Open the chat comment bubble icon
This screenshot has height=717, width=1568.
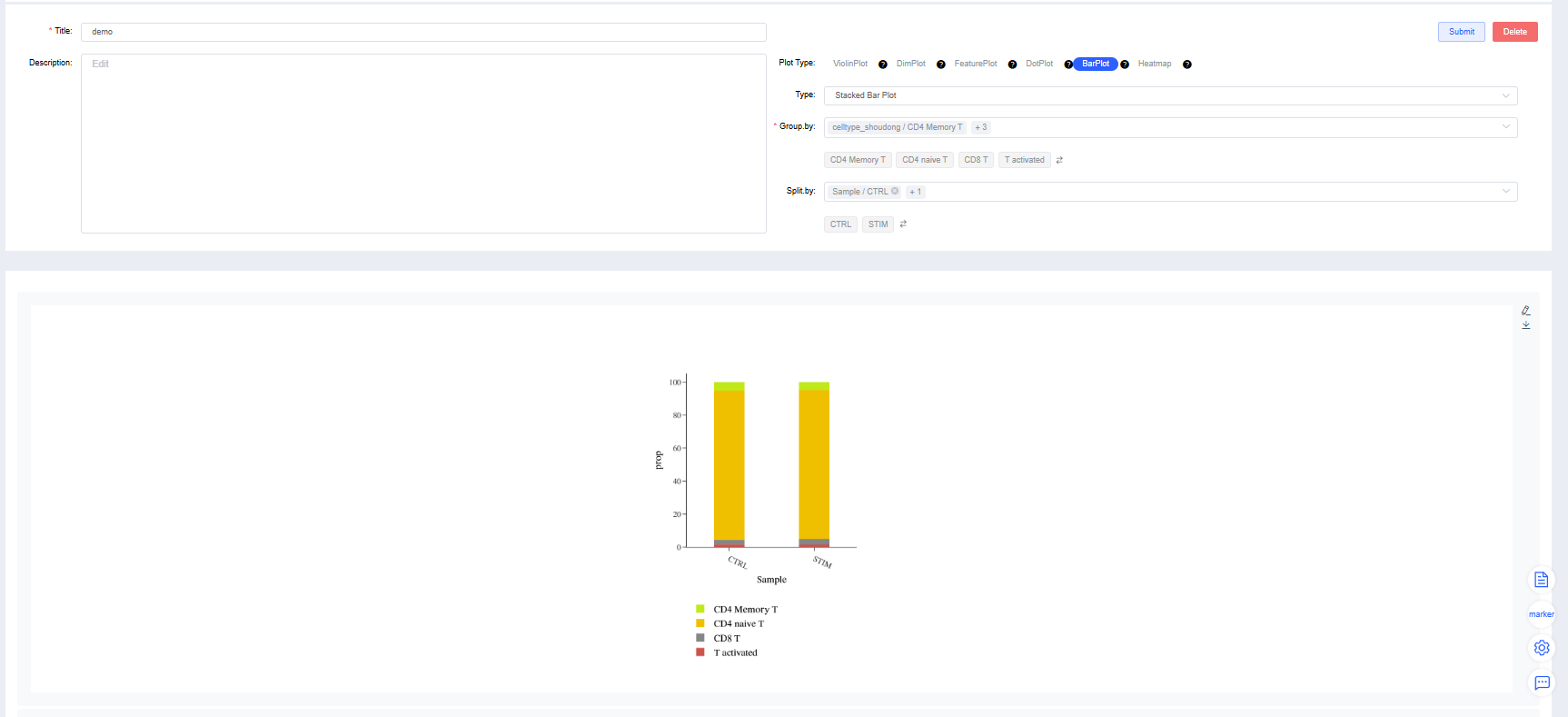(x=1541, y=682)
